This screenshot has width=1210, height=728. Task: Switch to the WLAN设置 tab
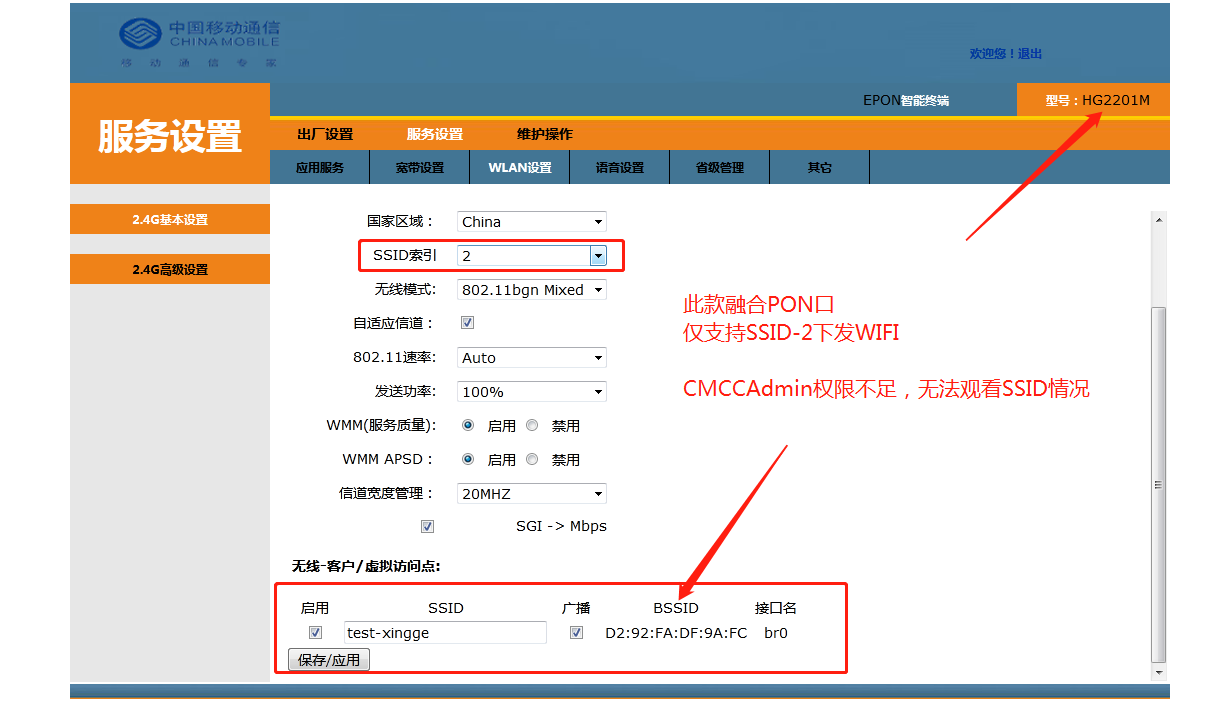point(519,168)
